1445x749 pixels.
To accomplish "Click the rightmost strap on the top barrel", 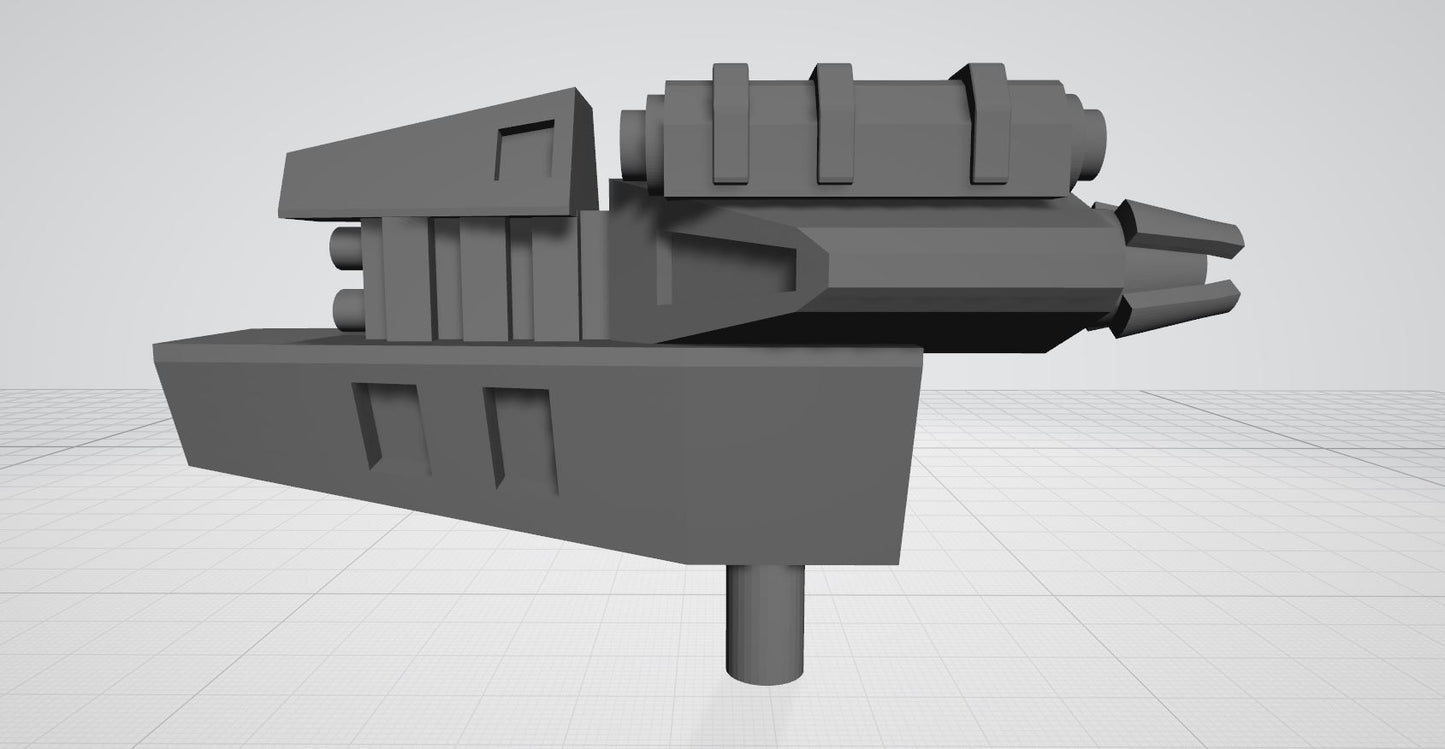I will click(990, 125).
